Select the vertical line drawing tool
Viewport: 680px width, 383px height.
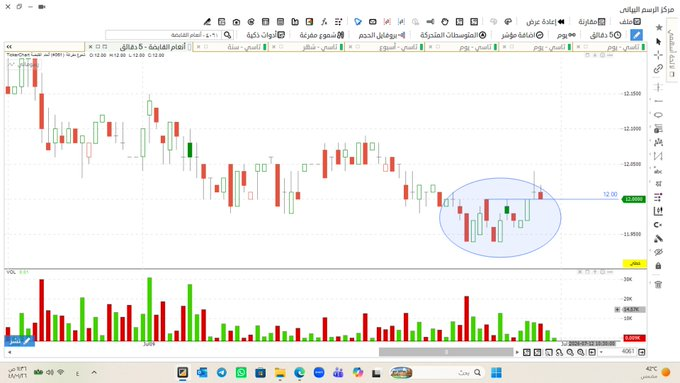pos(658,87)
